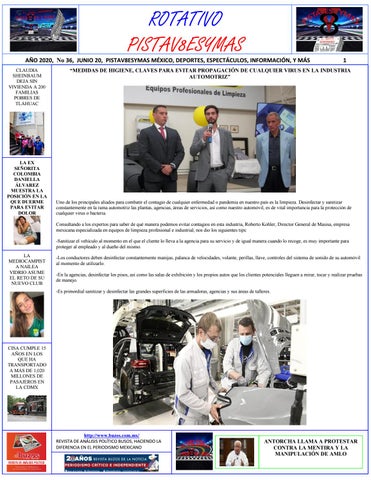Open the Claudia Sheinbaum Tlahuac sidebar headline
The width and height of the screenshot is (371, 480).
pyautogui.click(x=27, y=87)
